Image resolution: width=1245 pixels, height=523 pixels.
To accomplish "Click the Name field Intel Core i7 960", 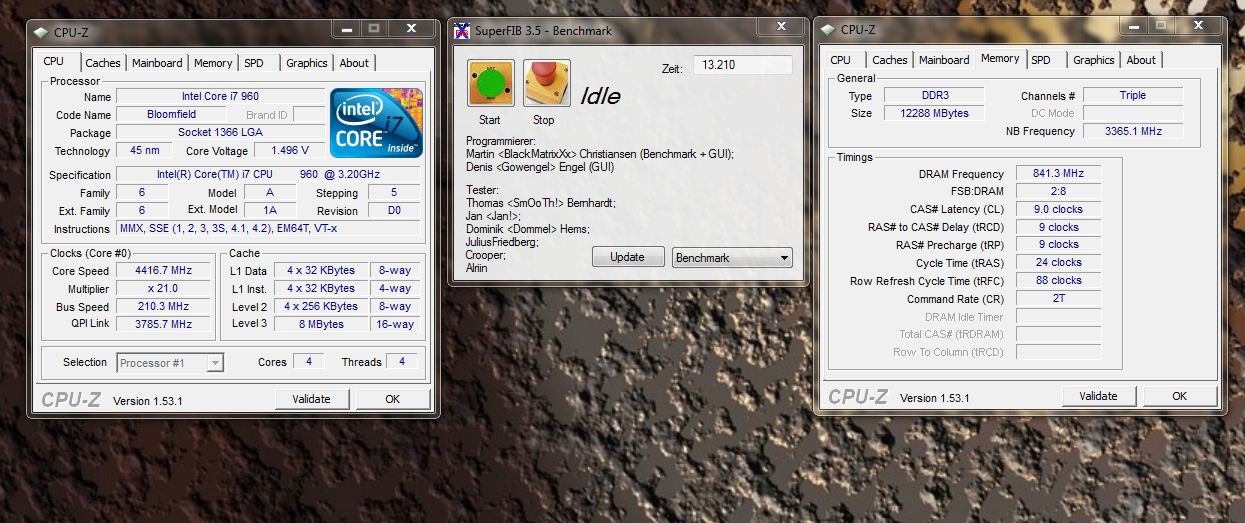I will click(218, 97).
